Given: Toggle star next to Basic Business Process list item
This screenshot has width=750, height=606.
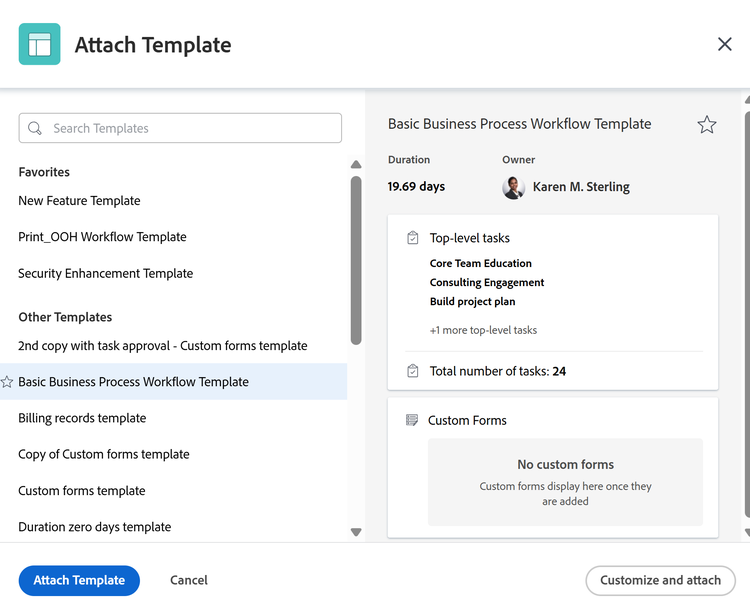Looking at the screenshot, I should point(7,382).
